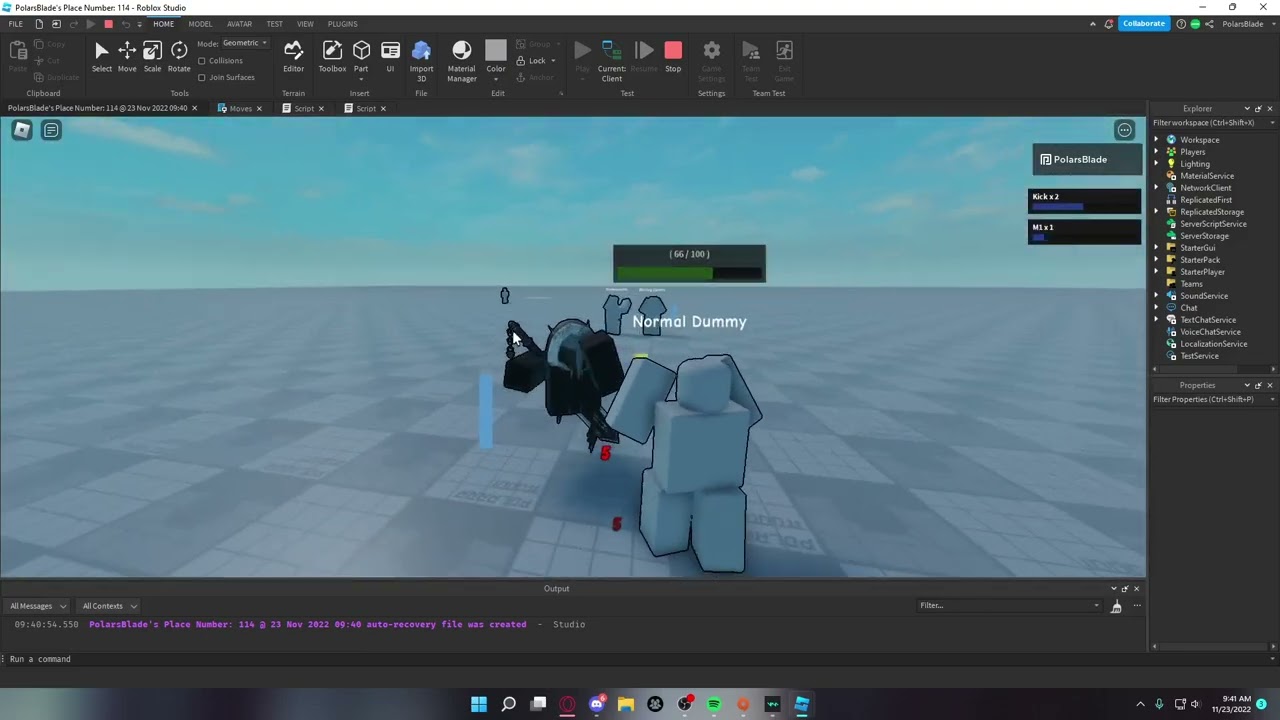Viewport: 1280px width, 720px height.
Task: Open Windows taskbar search
Action: pyautogui.click(x=508, y=705)
